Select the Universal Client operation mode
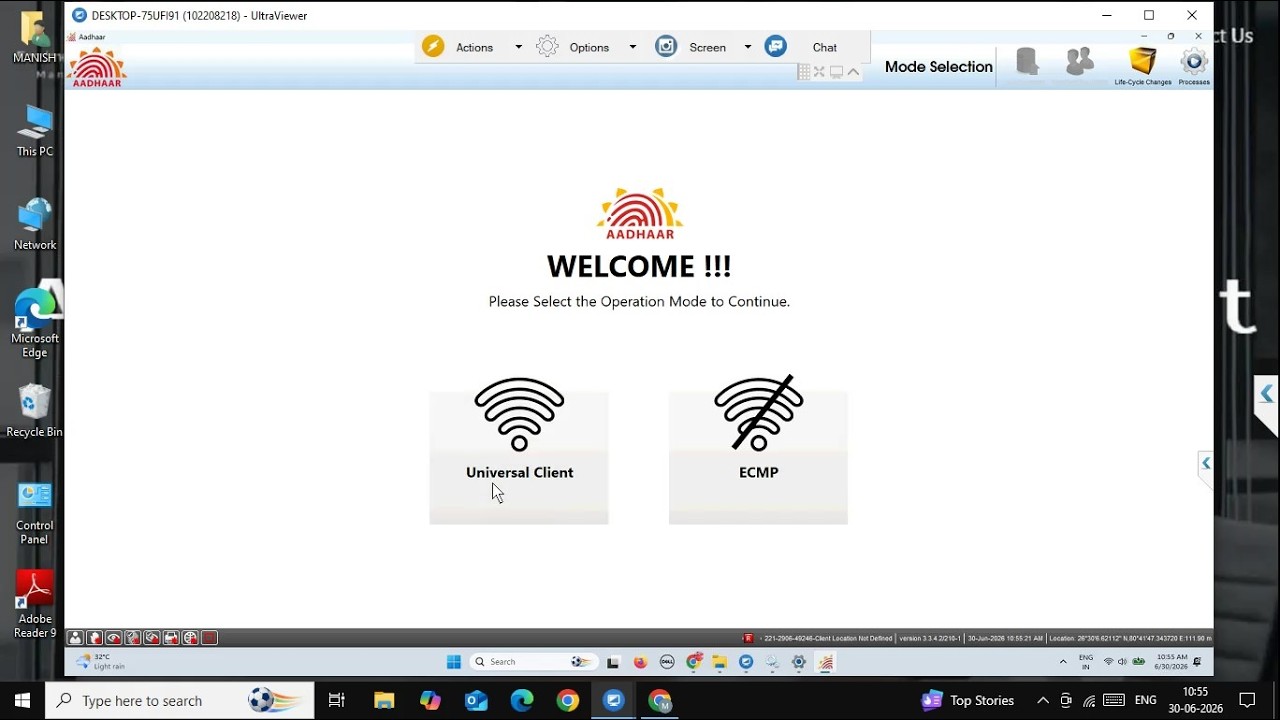The image size is (1280, 720). pos(519,451)
